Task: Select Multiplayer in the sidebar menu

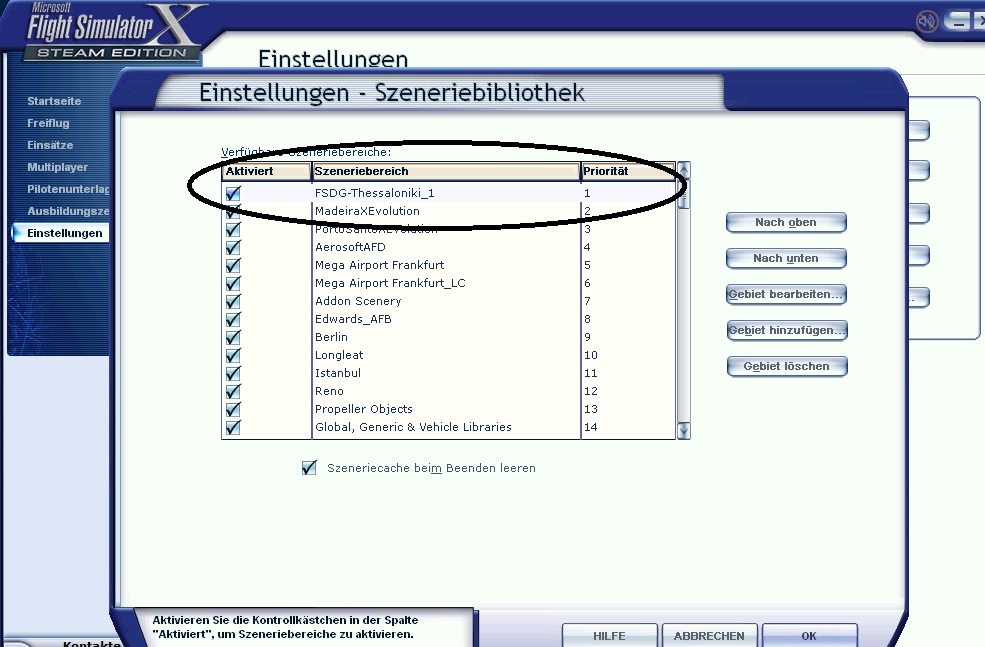Action: (x=57, y=167)
